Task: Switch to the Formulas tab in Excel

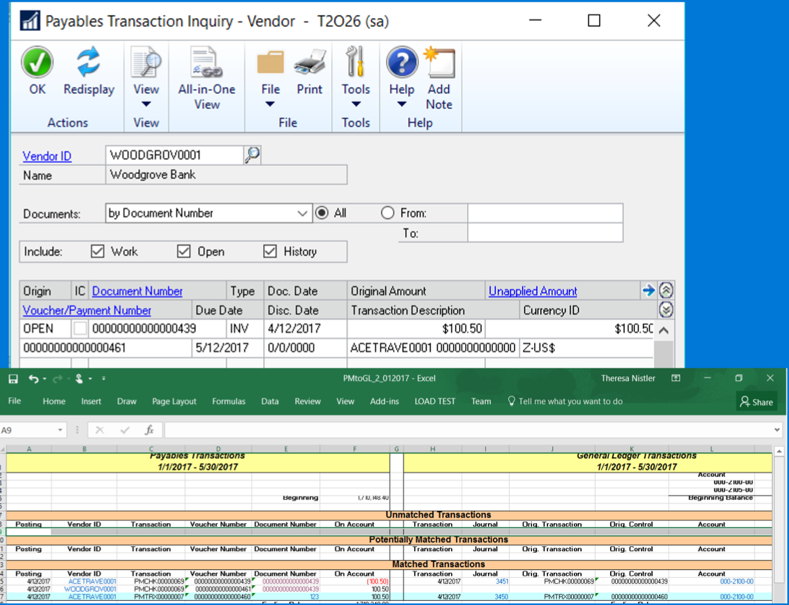Action: 228,401
